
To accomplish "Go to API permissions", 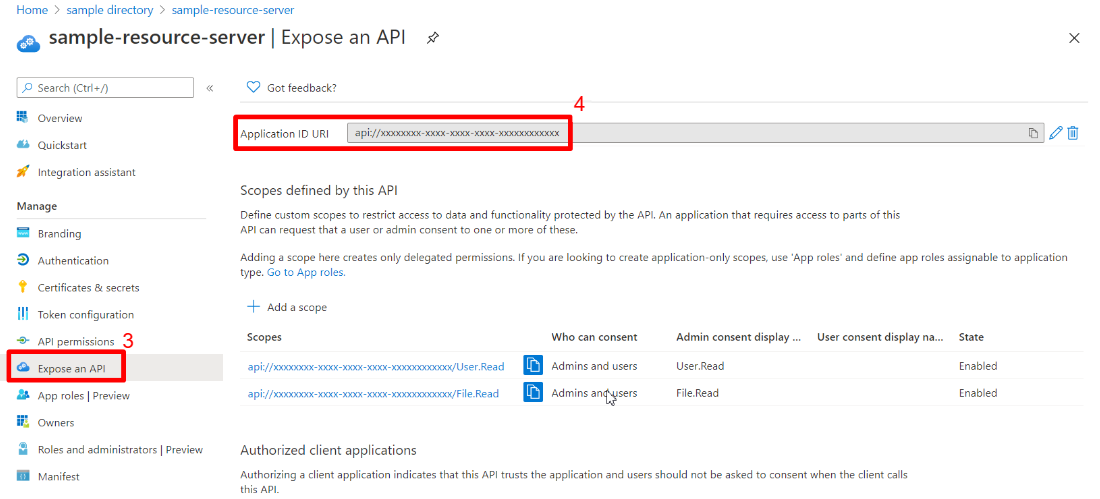I will pos(76,342).
